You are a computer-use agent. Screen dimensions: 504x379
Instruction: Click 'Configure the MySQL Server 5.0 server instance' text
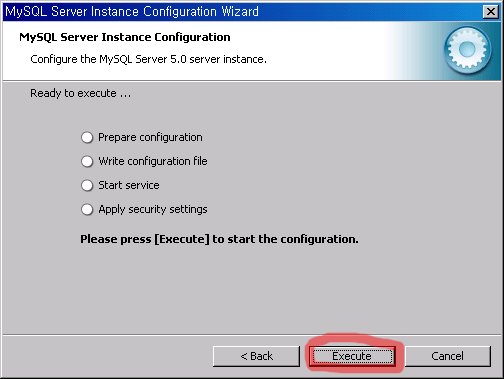tap(148, 59)
